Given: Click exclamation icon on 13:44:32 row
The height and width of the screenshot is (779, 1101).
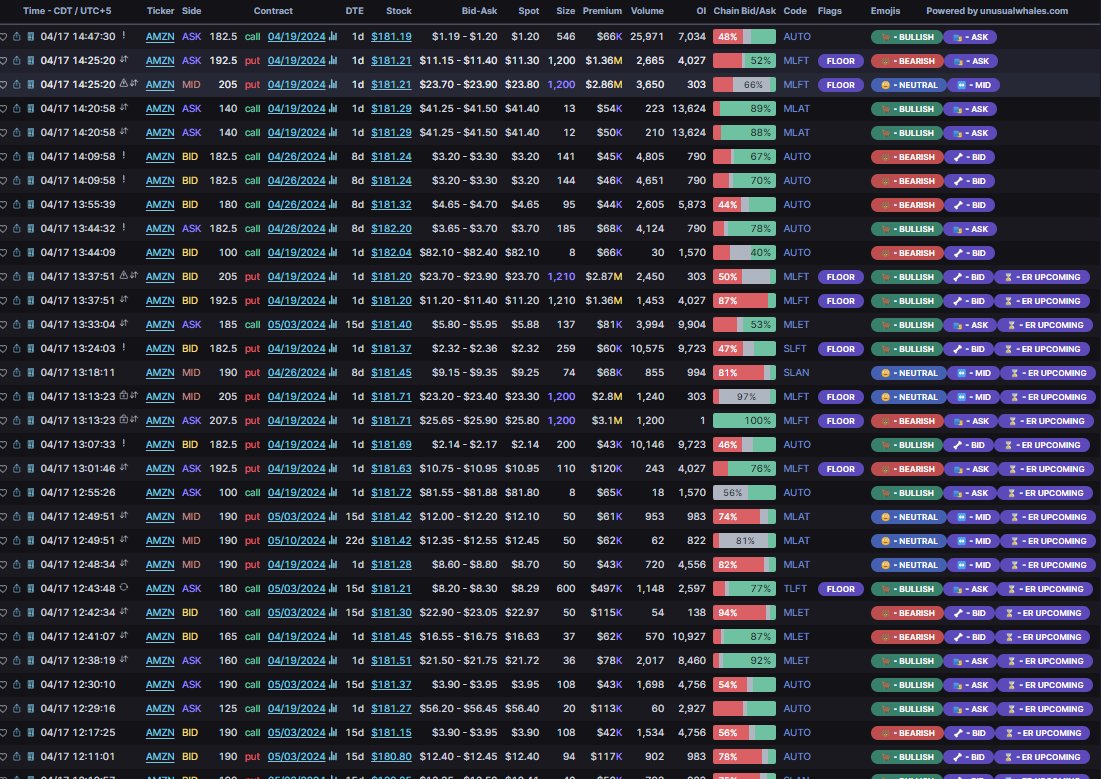Looking at the screenshot, I should 124,227.
